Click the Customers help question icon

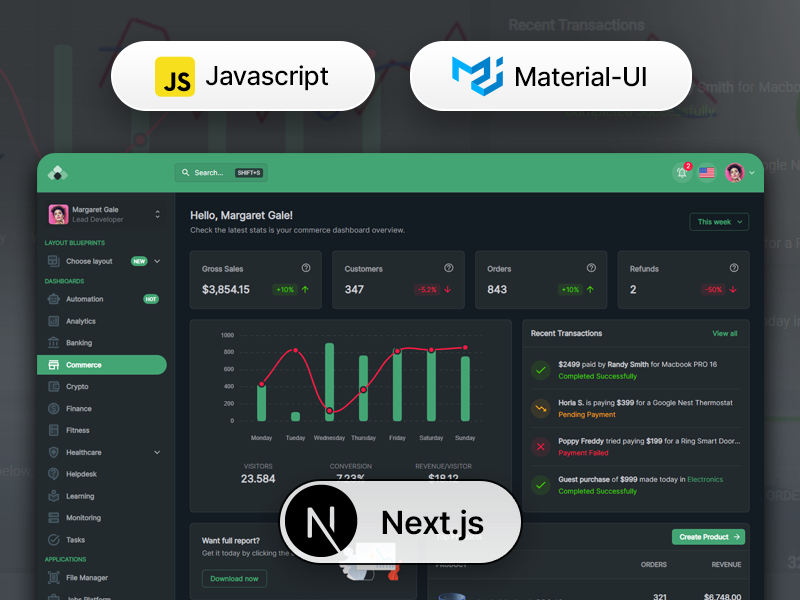pos(448,268)
